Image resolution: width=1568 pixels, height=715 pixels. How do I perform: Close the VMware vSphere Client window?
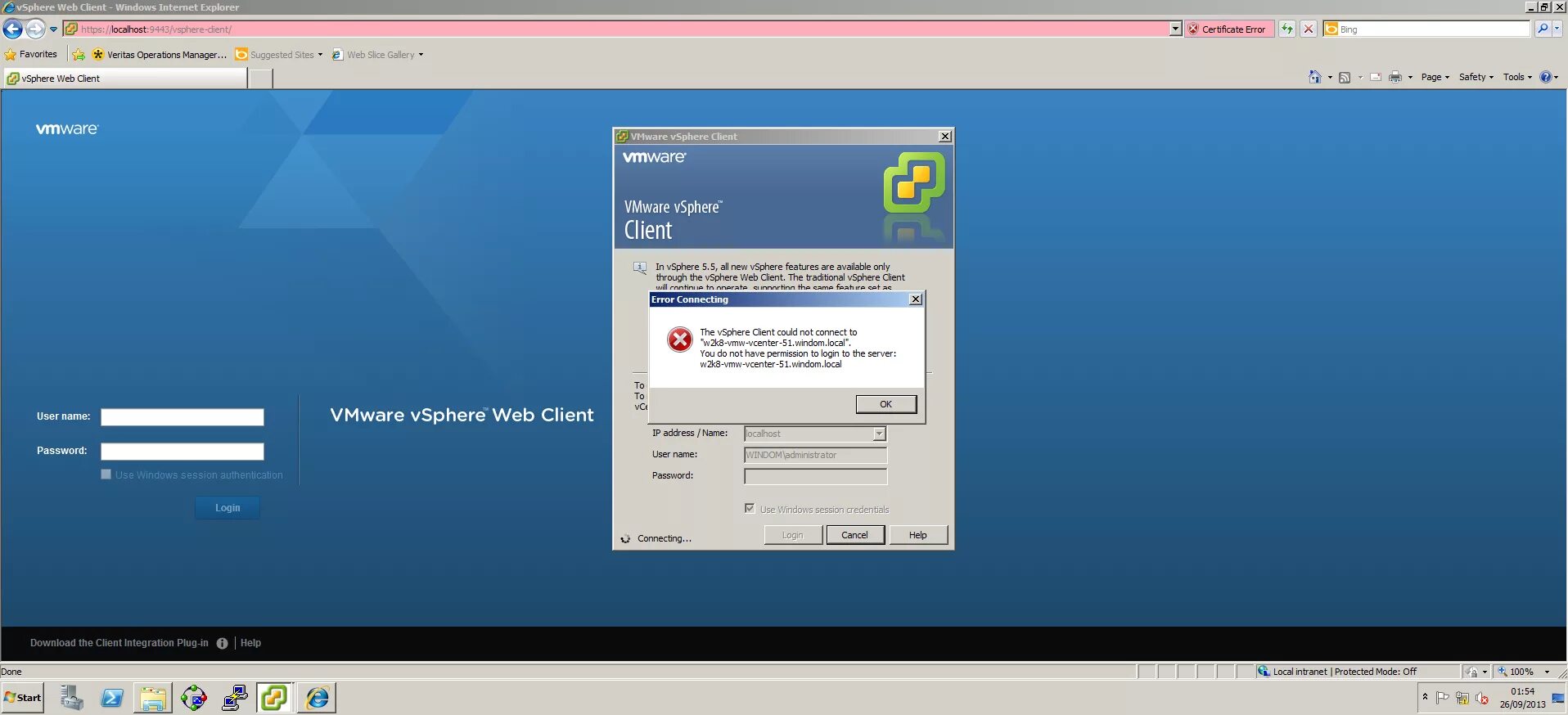point(945,137)
